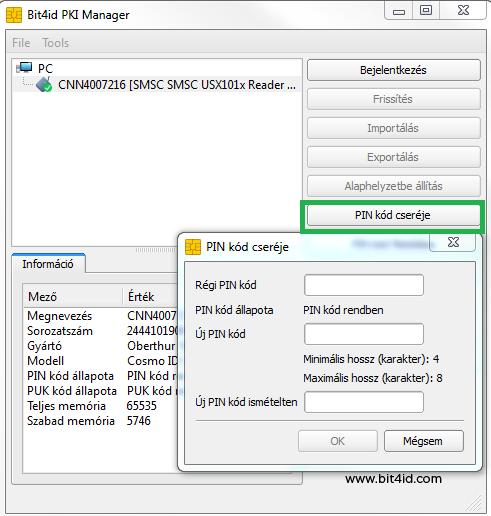The width and height of the screenshot is (491, 516).
Task: Click the Minimális hossz (karakter): 4 text
Action: (371, 359)
